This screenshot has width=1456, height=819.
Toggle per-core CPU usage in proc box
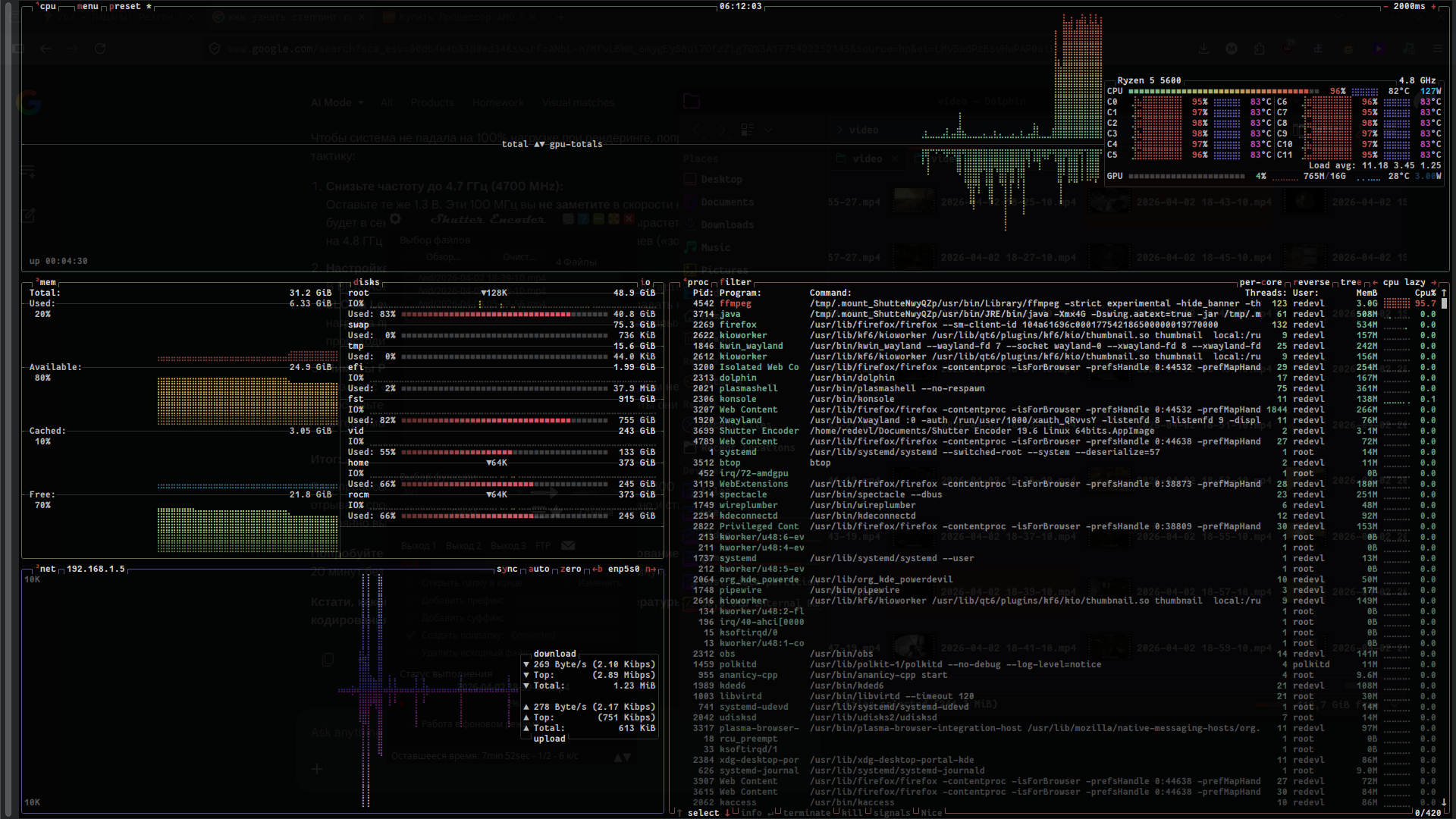point(1260,282)
